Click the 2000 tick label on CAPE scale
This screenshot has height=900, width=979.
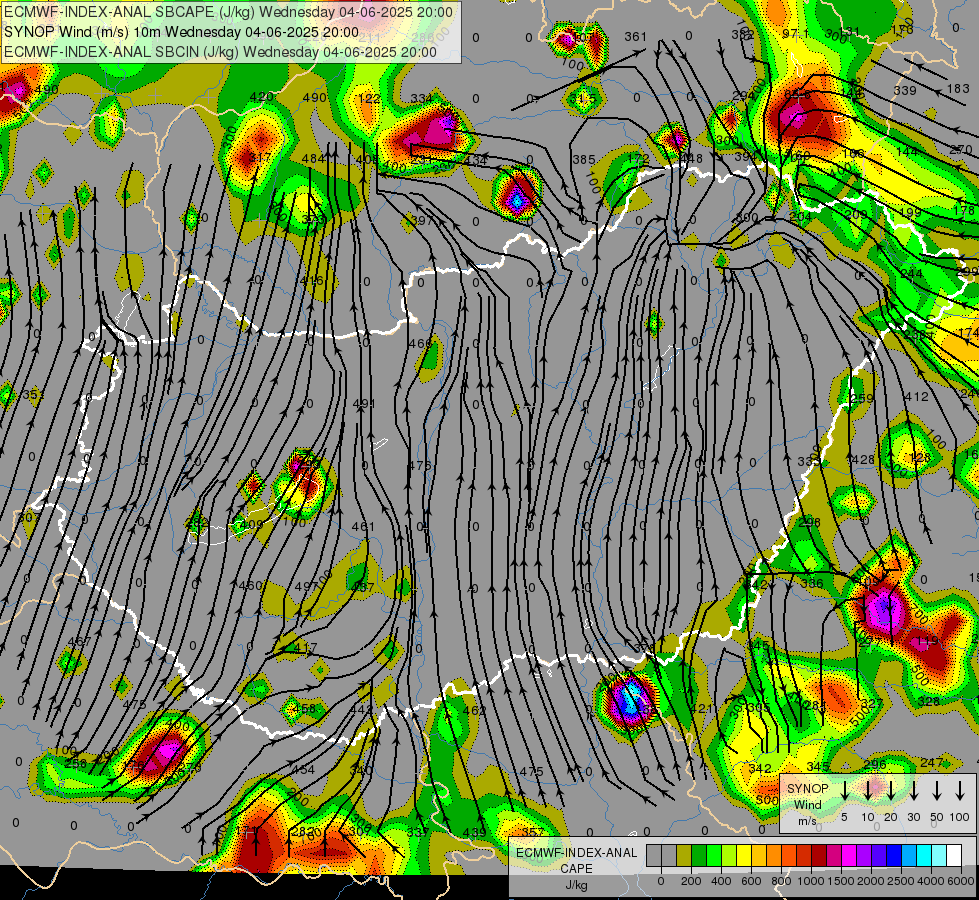pos(871,881)
